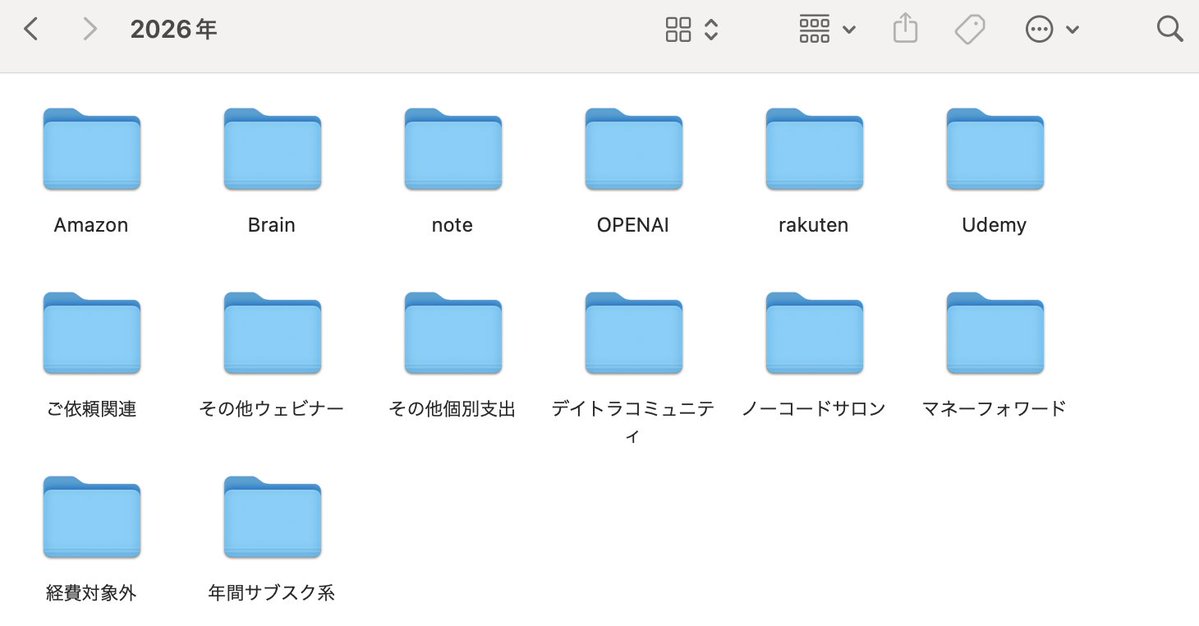The width and height of the screenshot is (1199, 626).
Task: Open the Tags toolbar icon
Action: tap(970, 29)
